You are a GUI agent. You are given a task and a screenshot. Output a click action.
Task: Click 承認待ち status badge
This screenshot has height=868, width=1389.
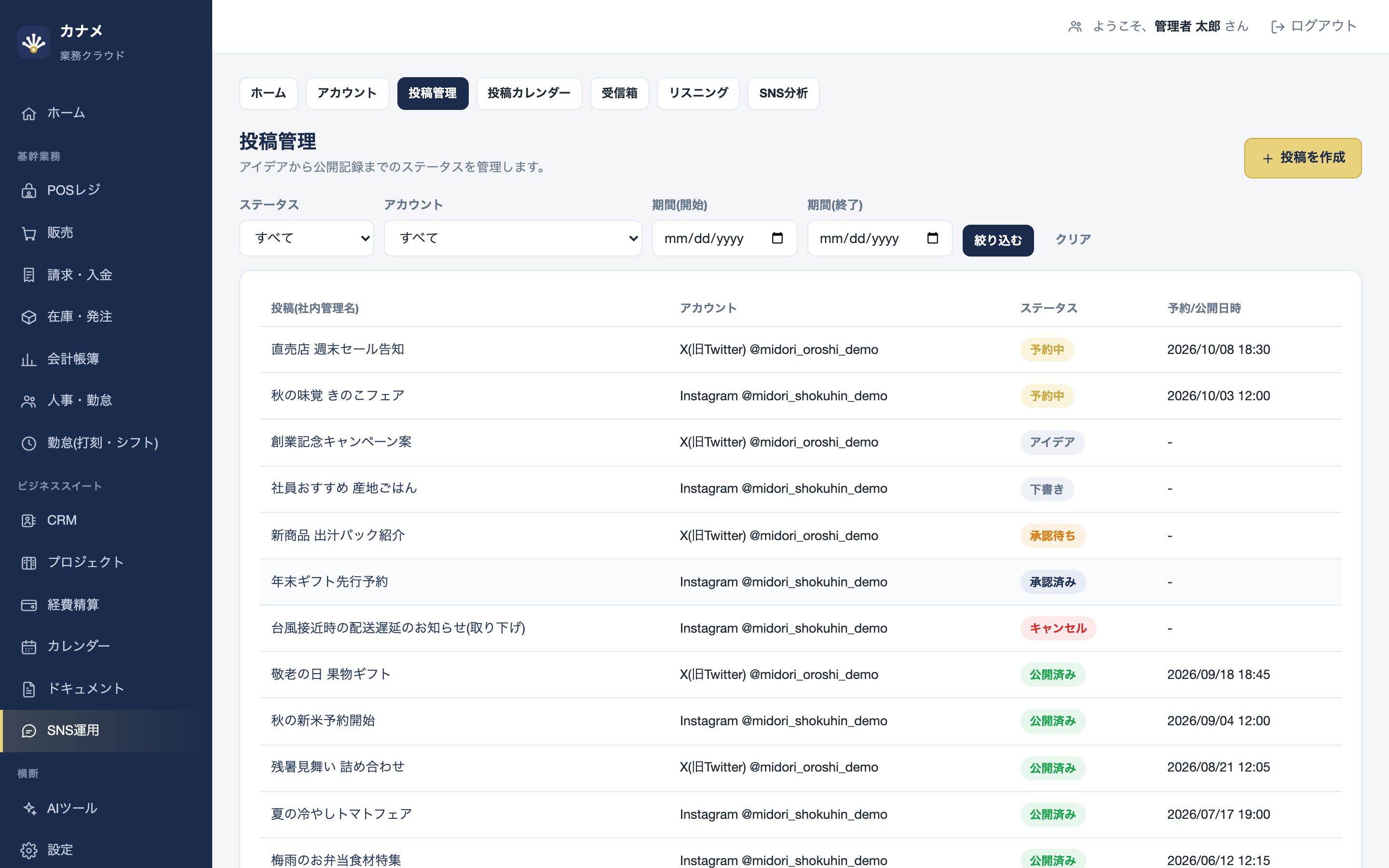(x=1053, y=536)
